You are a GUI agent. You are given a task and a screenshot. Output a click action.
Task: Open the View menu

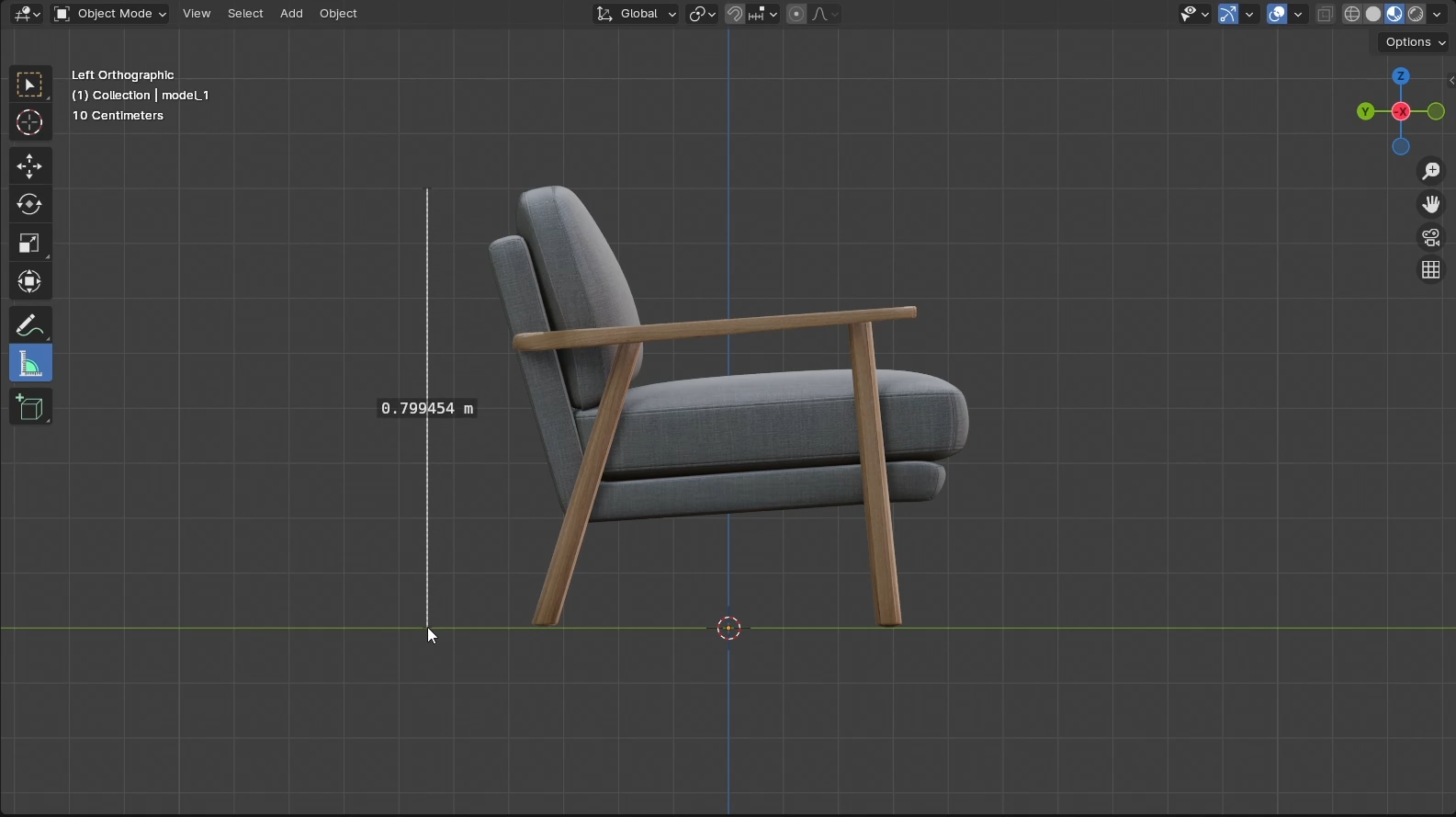coord(197,14)
